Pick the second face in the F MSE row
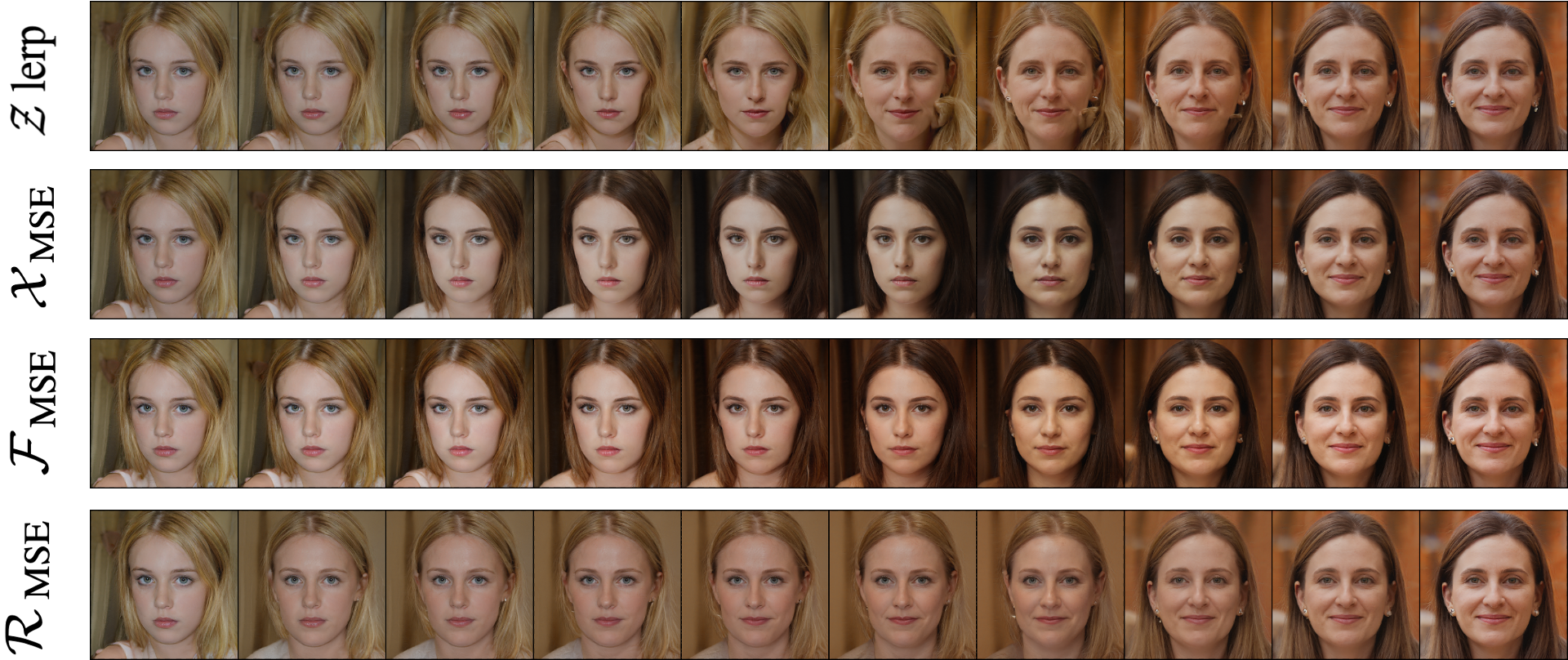This screenshot has width=1568, height=660. click(x=312, y=413)
